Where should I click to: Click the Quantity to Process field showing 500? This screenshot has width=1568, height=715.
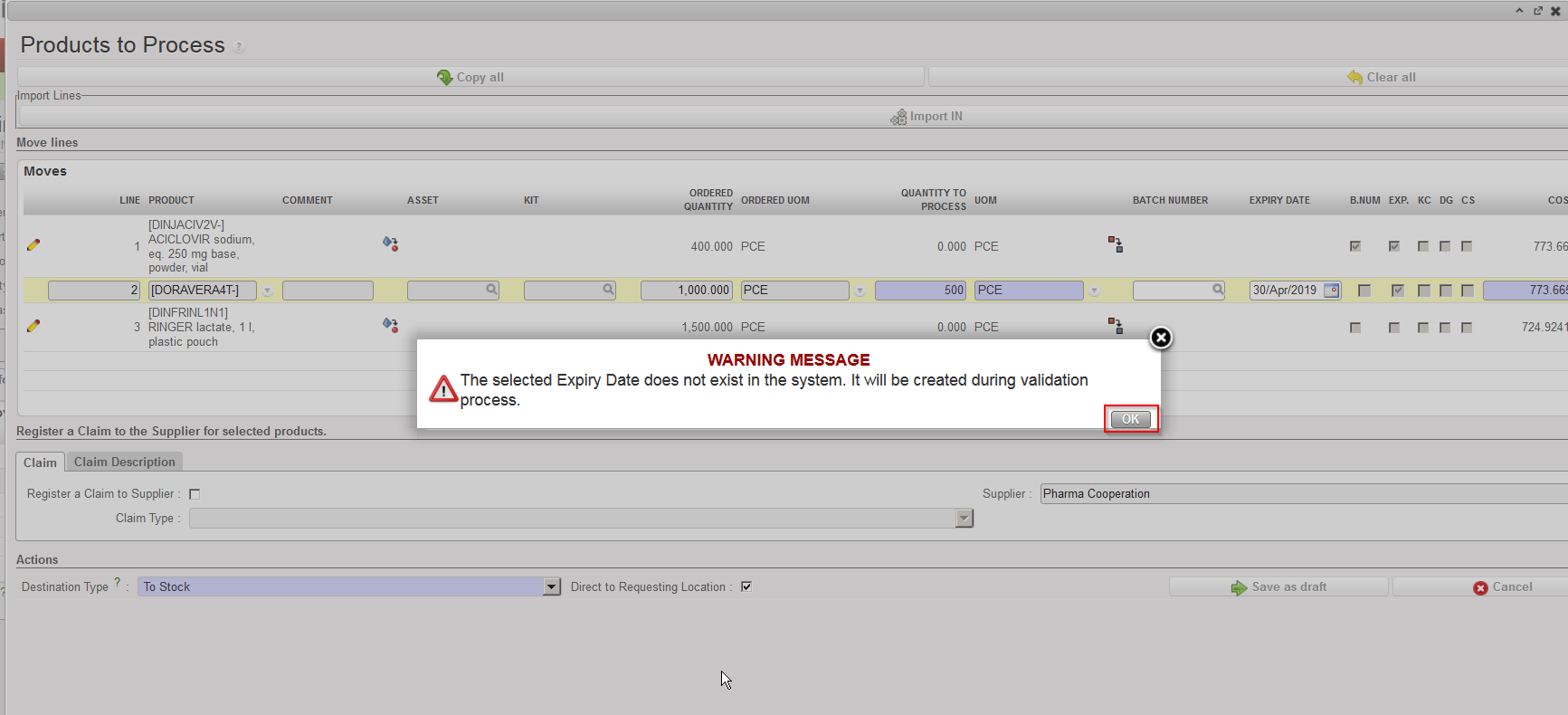919,291
